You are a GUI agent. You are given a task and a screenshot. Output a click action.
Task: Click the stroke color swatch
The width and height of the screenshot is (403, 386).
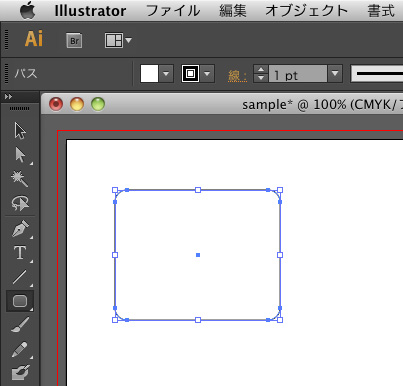click(x=190, y=73)
